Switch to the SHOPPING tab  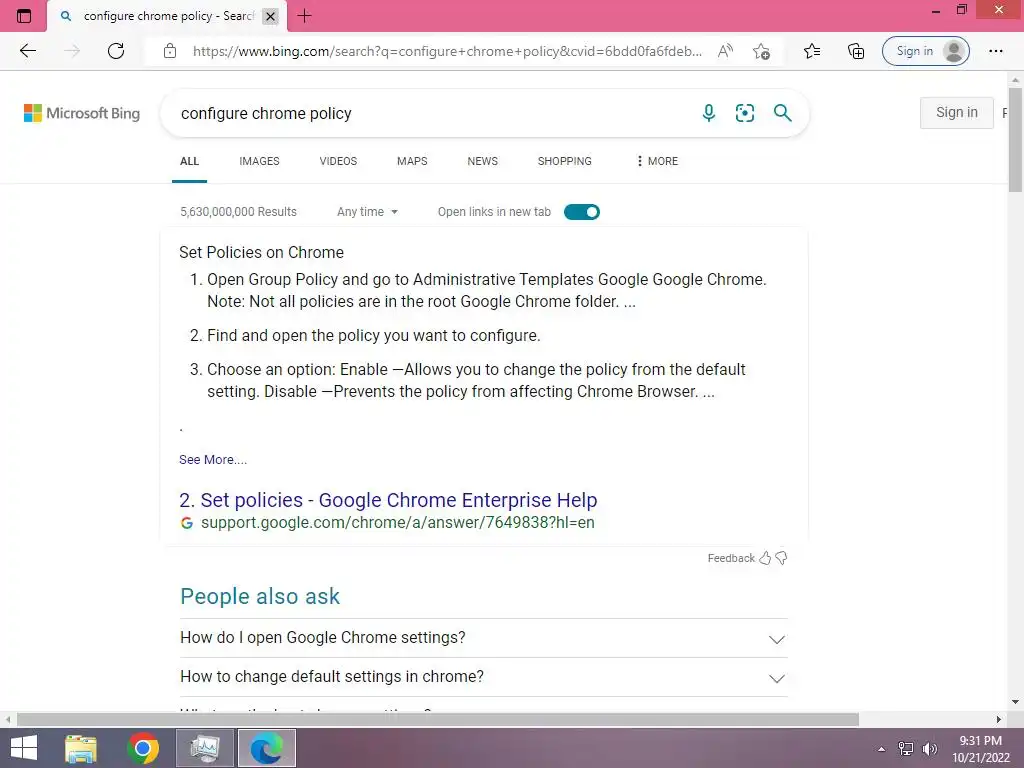564,161
